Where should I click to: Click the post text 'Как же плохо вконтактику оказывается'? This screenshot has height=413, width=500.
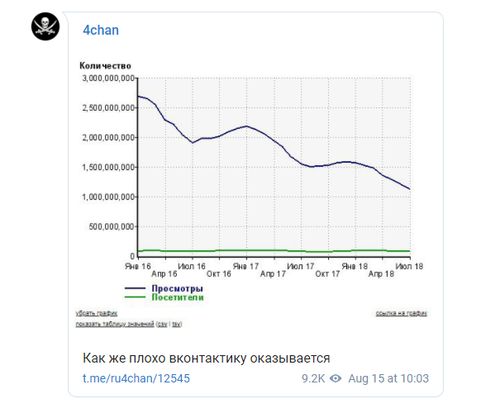click(206, 358)
